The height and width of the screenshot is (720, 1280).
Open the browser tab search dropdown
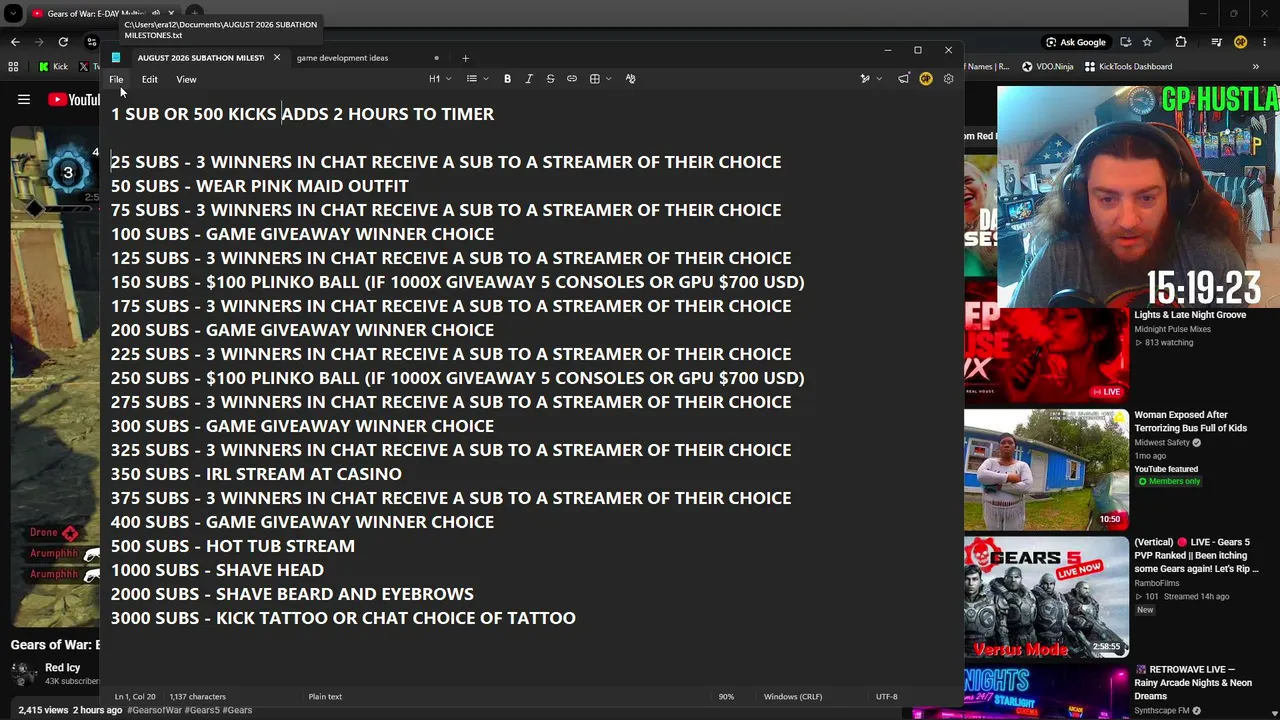13,14
